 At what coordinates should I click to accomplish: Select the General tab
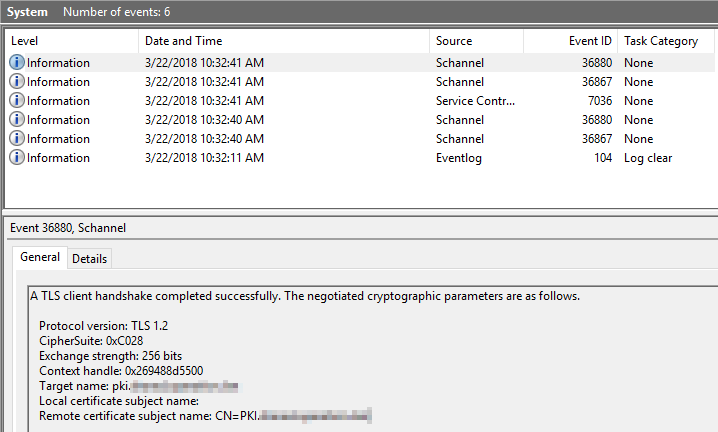click(x=40, y=258)
